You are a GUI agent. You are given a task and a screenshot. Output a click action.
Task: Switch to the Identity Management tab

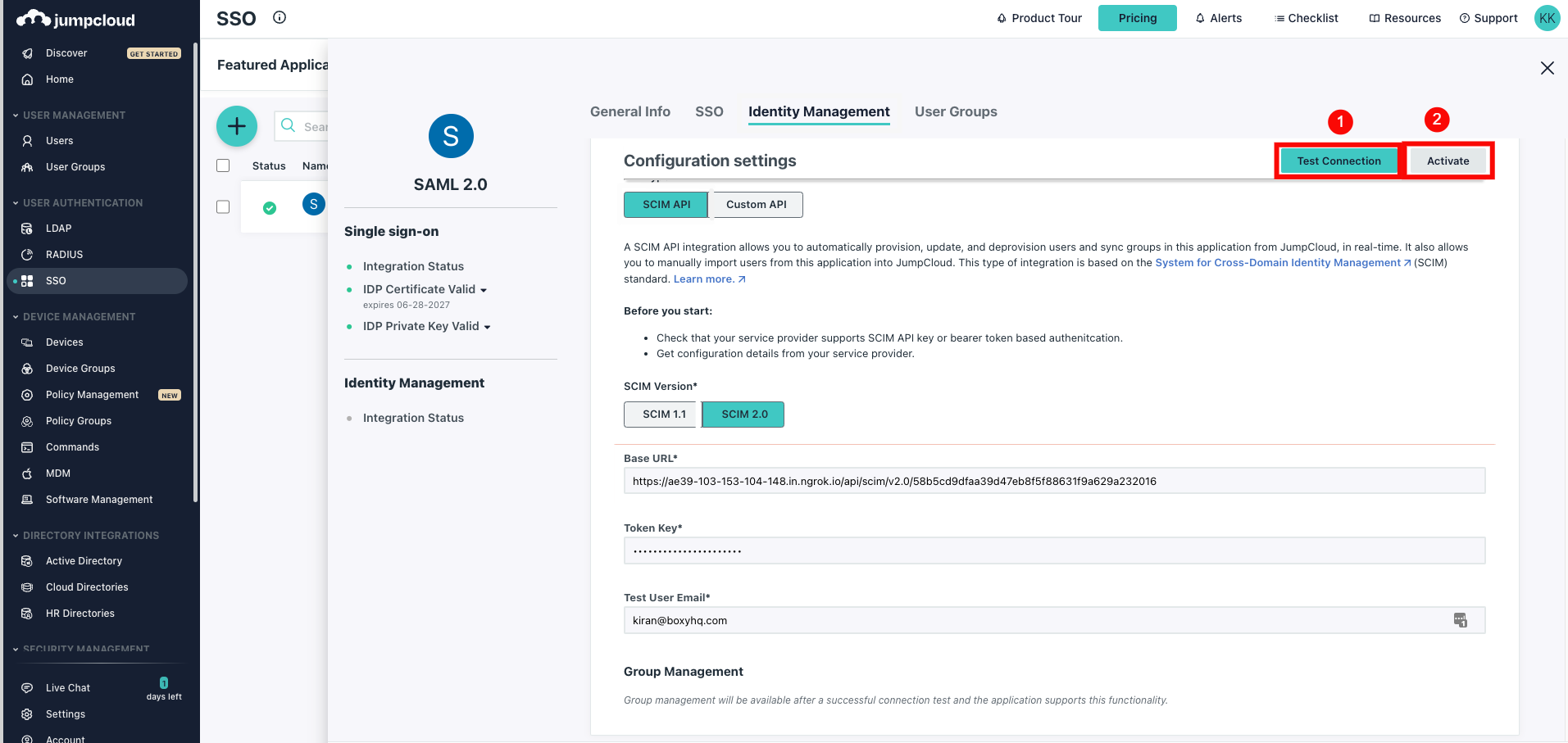pyautogui.click(x=819, y=111)
